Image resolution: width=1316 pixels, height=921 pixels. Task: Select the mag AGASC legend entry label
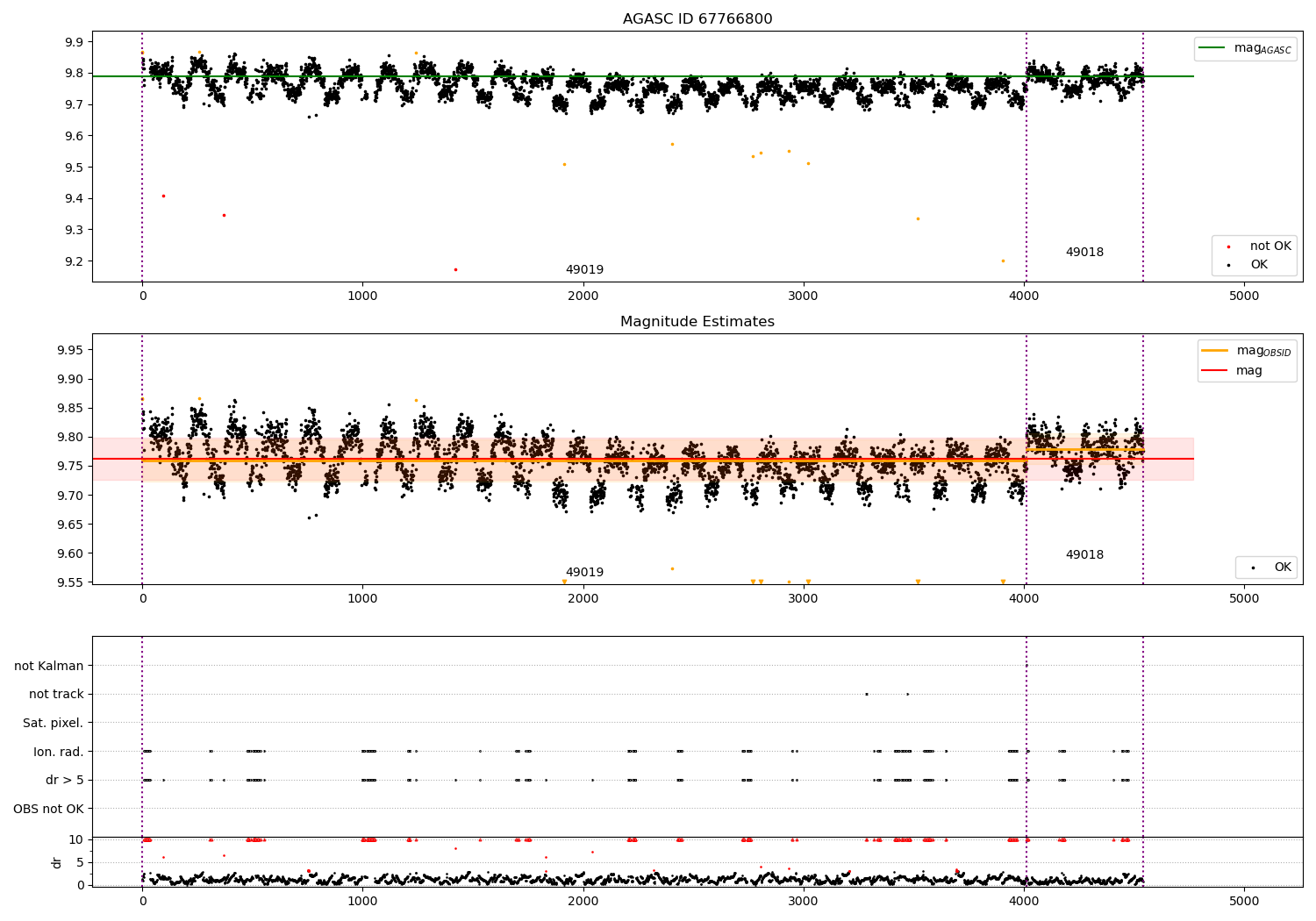(x=1262, y=48)
